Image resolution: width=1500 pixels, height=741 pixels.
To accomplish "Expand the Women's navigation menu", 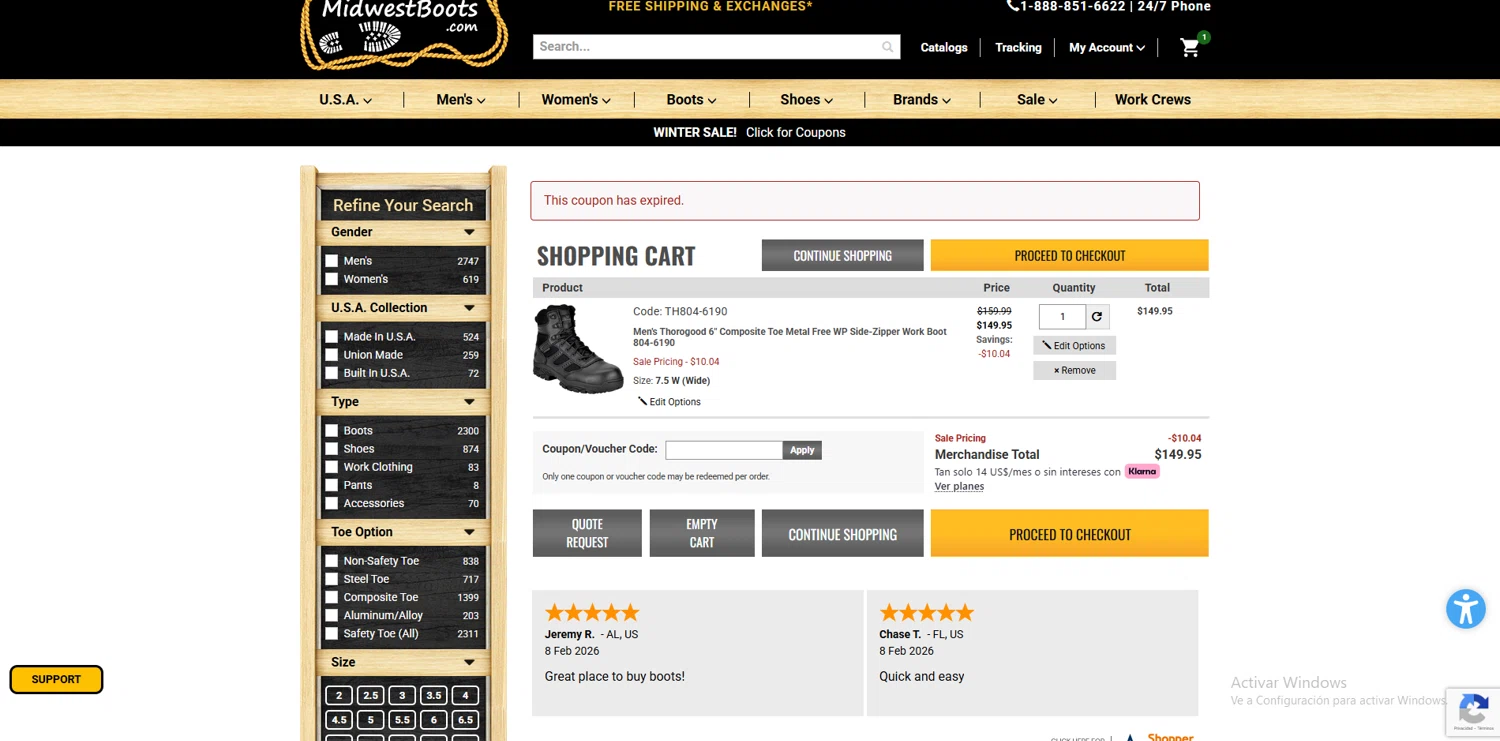I will pyautogui.click(x=576, y=99).
